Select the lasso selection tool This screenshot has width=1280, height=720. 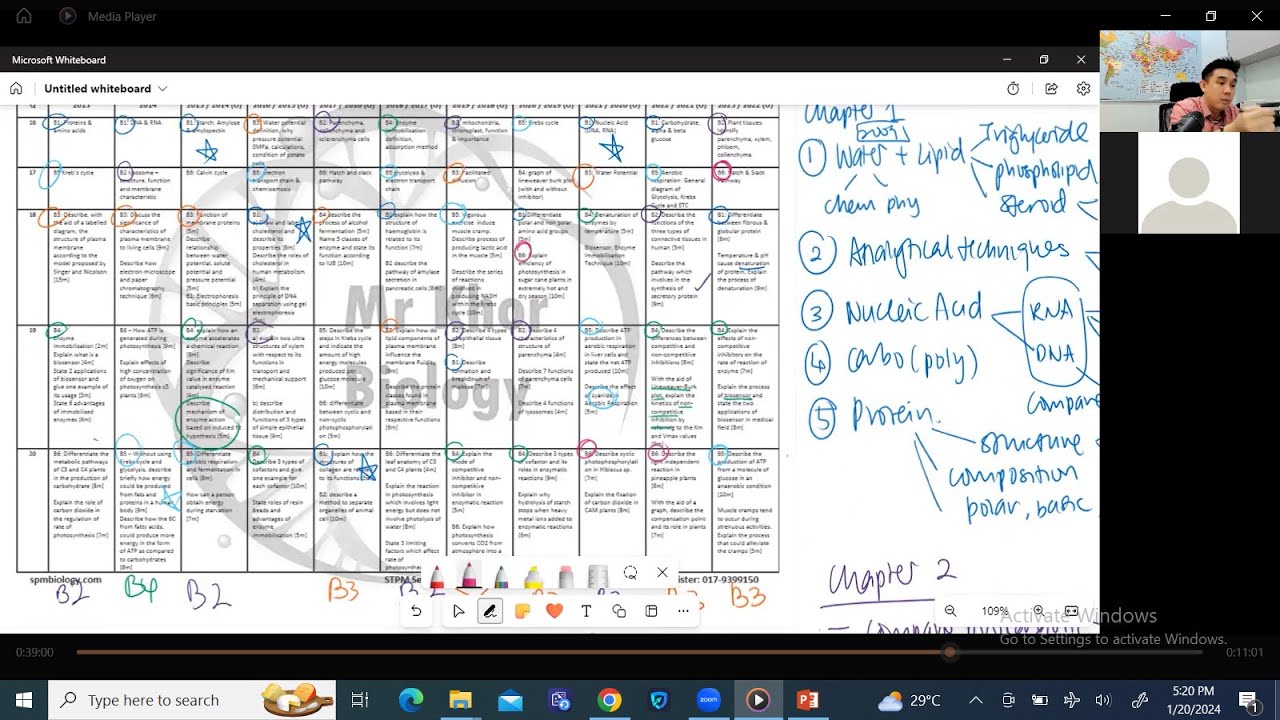pos(630,573)
